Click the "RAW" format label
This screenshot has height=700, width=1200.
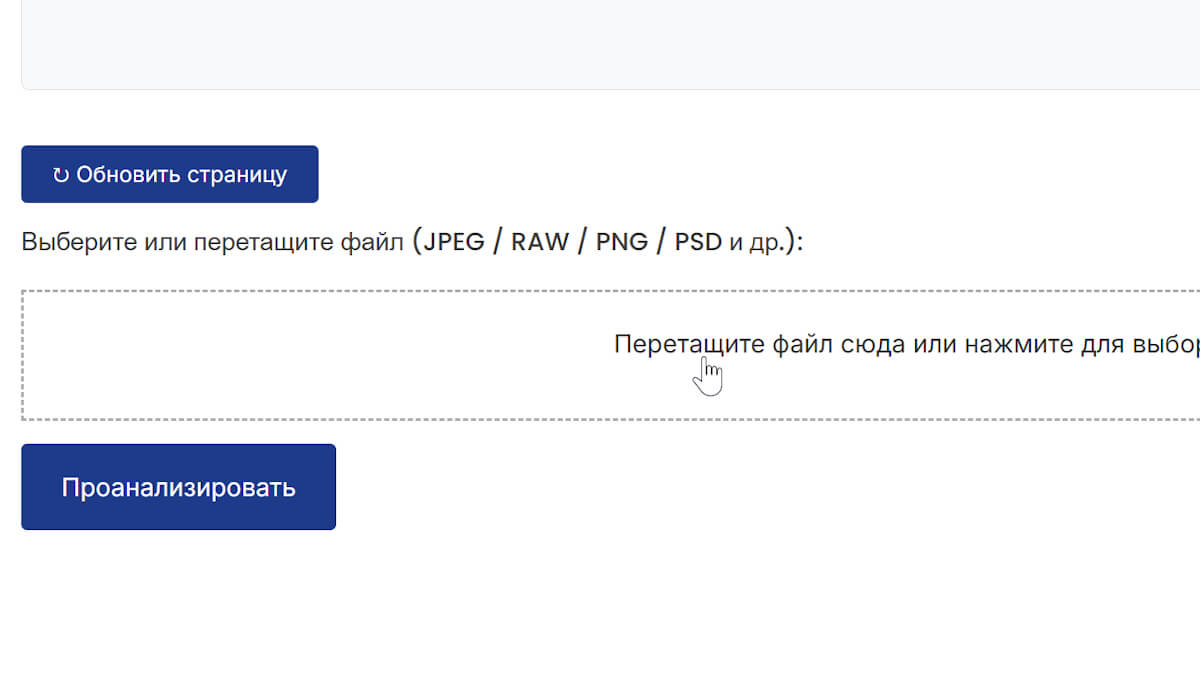540,242
